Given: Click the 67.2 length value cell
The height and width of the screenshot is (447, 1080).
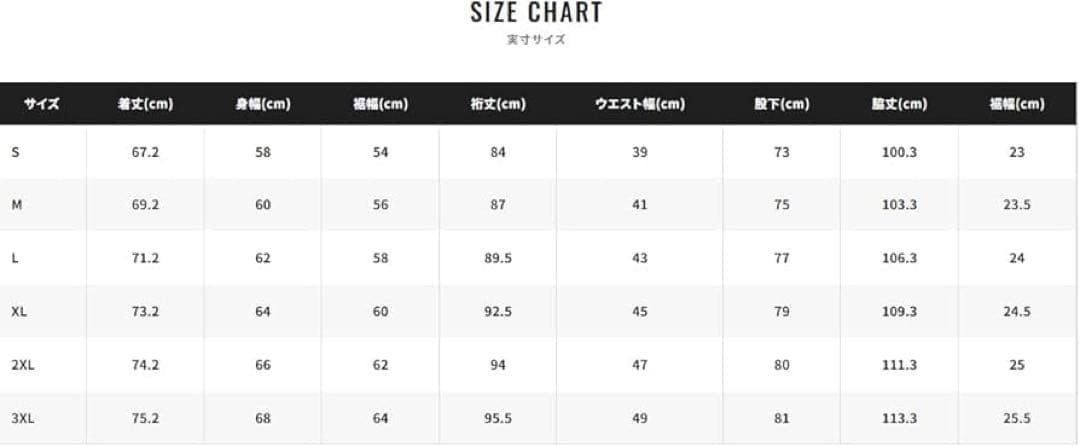Looking at the screenshot, I should click(x=145, y=152).
